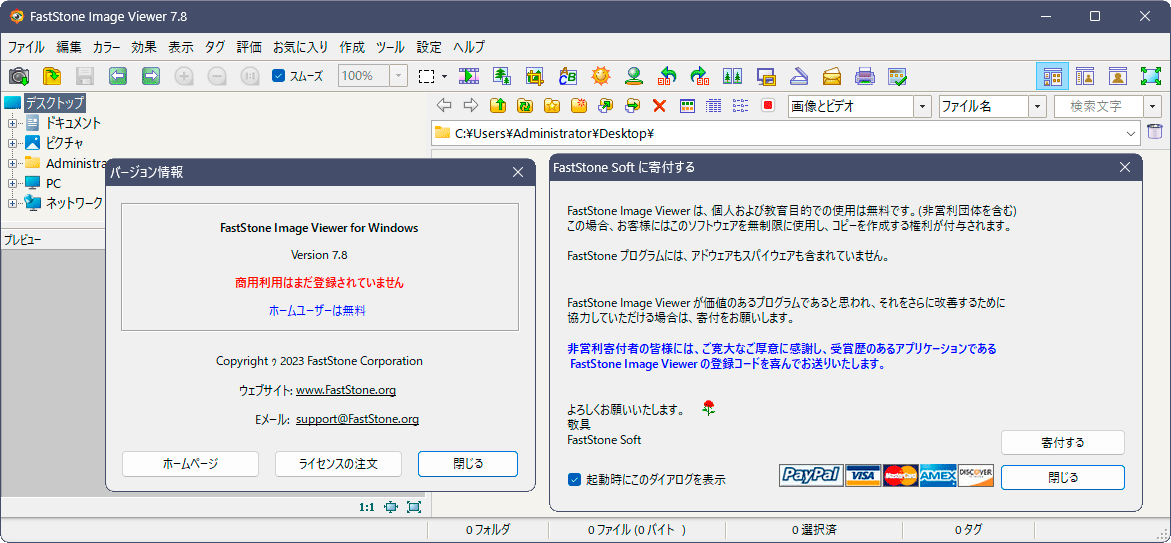Image resolution: width=1171 pixels, height=543 pixels.
Task: Expand the PC tree node
Action: [x=12, y=184]
